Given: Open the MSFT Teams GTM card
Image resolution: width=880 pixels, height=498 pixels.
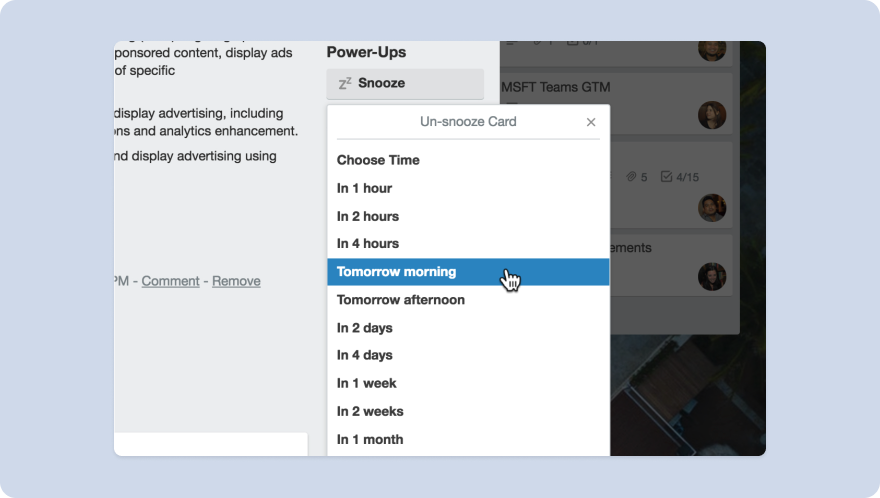Looking at the screenshot, I should coord(556,87).
